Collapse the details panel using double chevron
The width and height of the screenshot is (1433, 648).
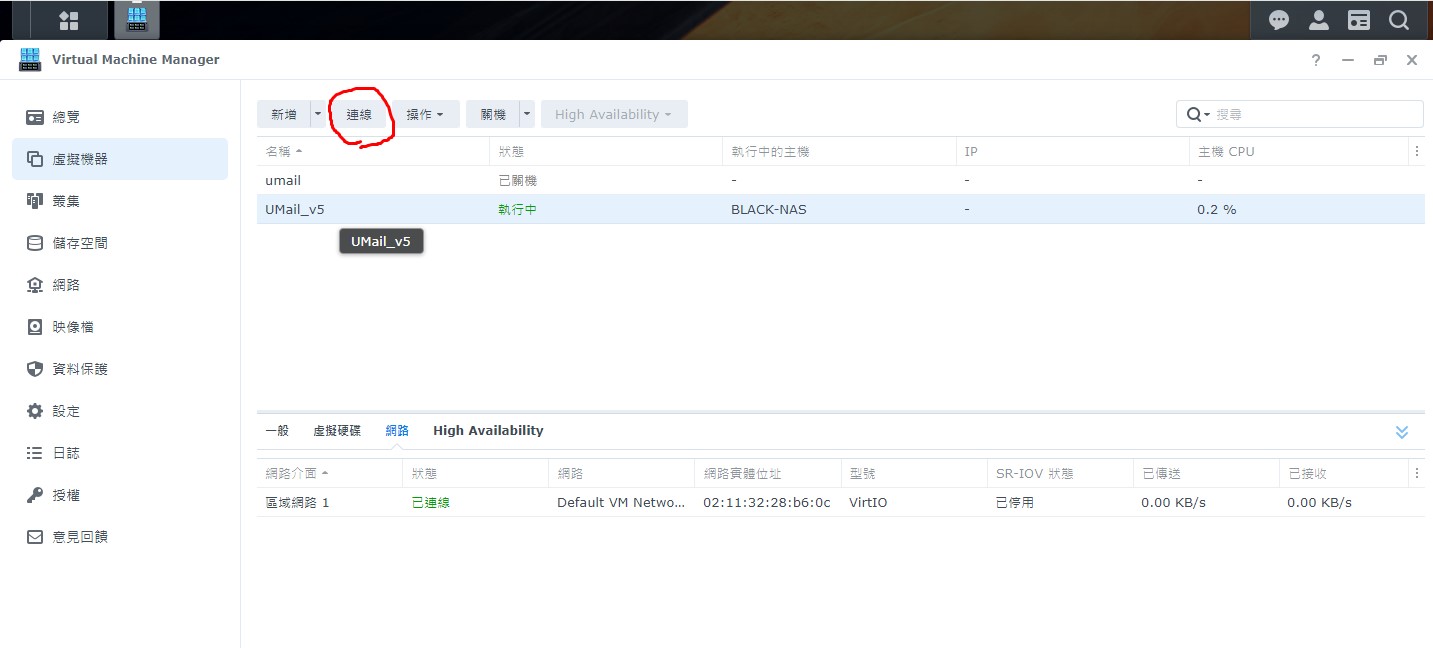tap(1401, 432)
